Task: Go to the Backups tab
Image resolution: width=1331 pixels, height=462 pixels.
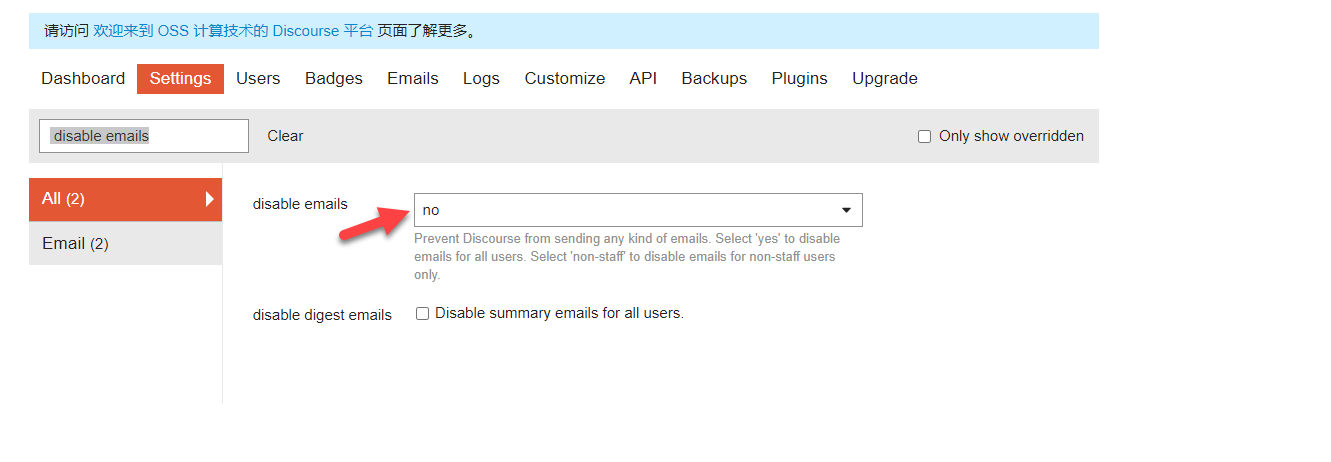Action: (714, 79)
